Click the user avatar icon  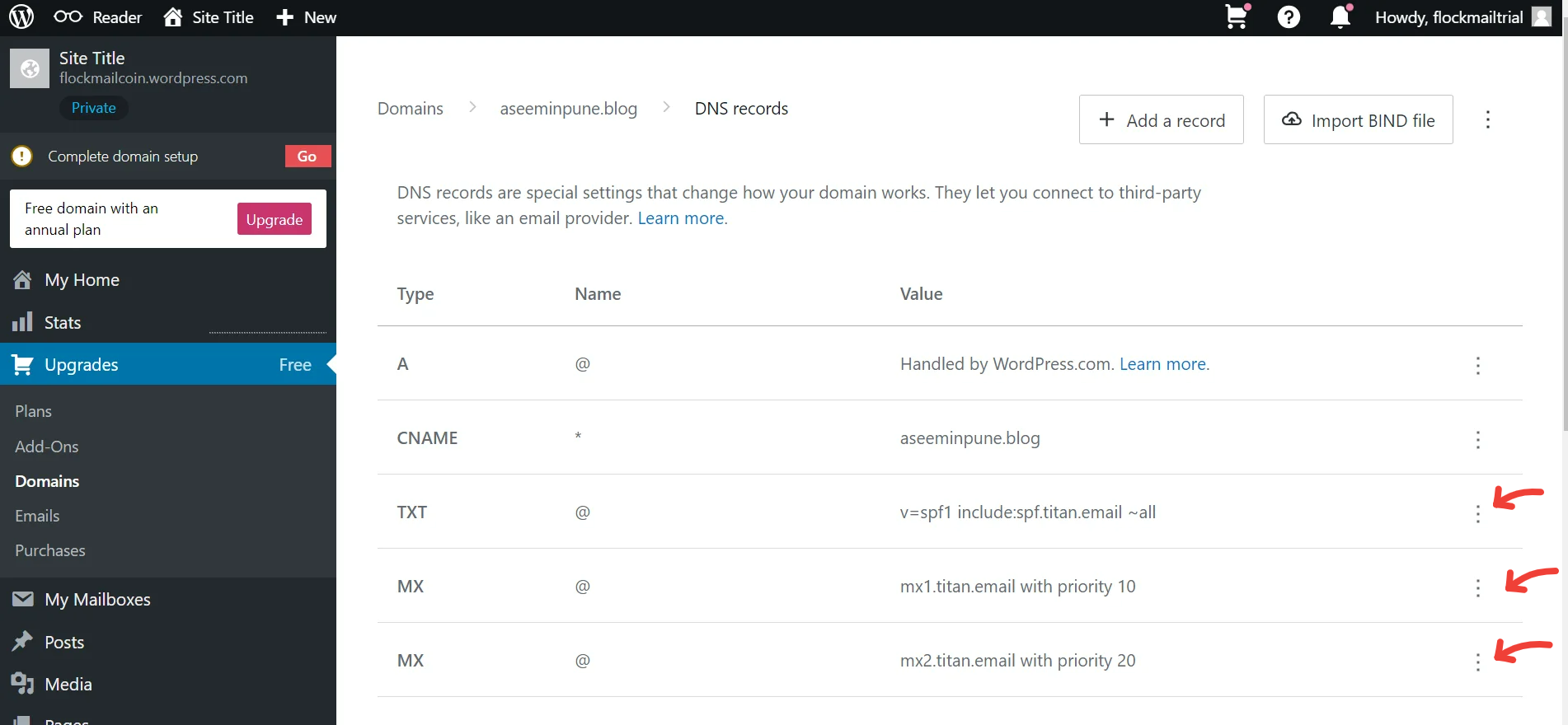tap(1542, 16)
